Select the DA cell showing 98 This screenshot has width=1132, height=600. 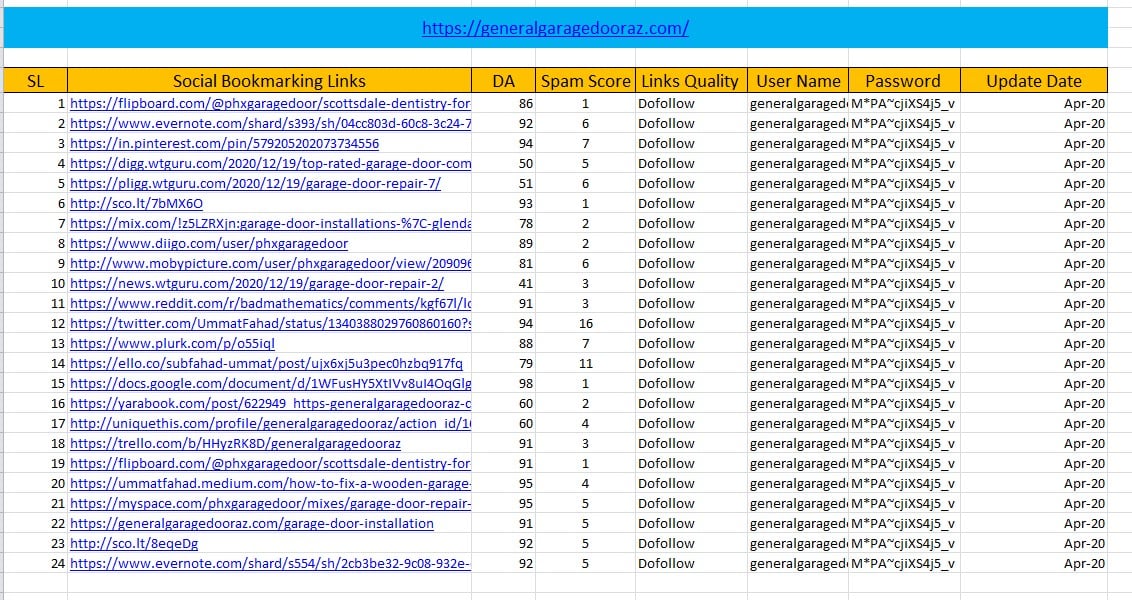(504, 383)
